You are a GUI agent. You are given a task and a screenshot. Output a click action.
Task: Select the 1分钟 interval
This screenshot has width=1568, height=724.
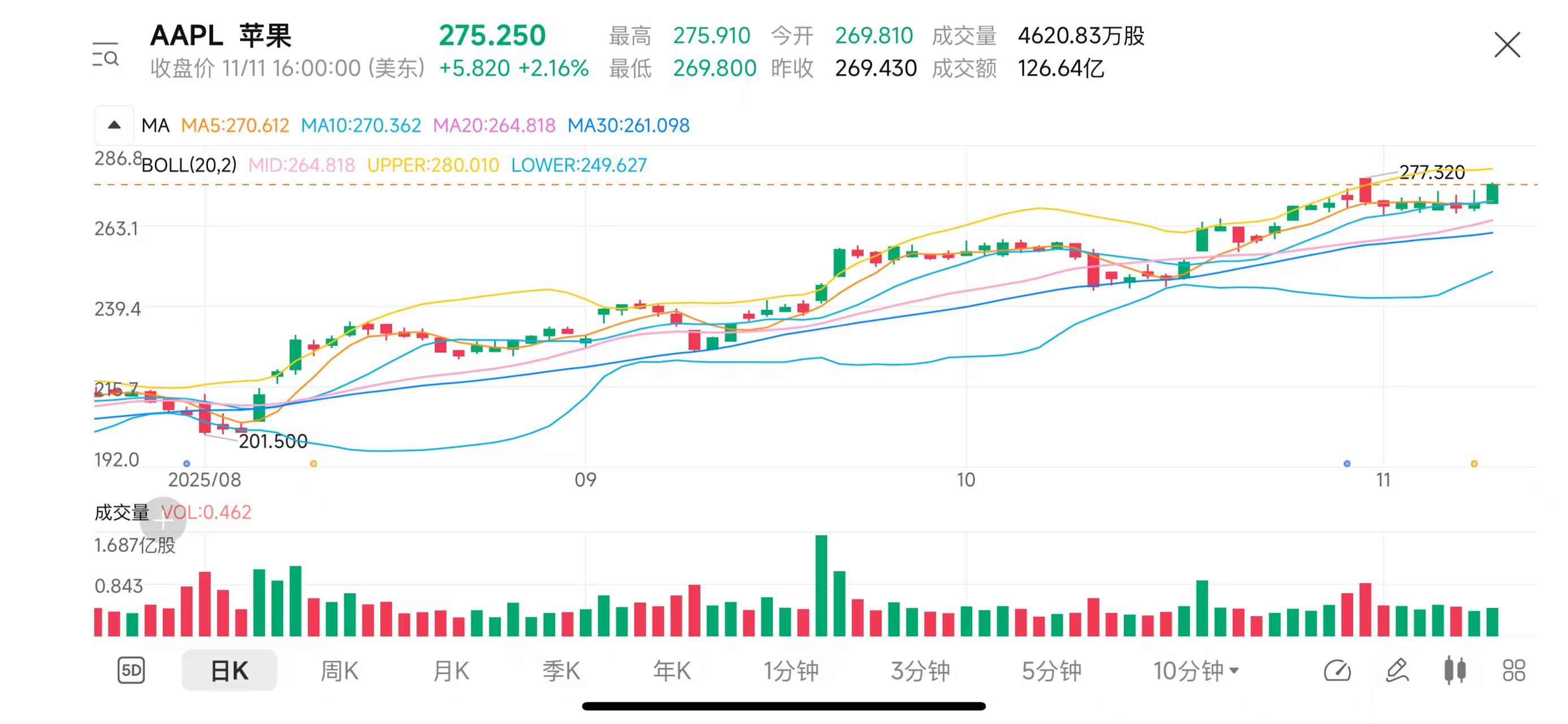(x=791, y=670)
